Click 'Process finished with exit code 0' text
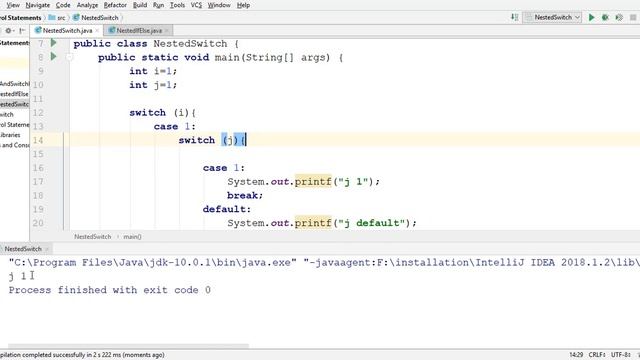Viewport: 640px width, 360px height. point(110,290)
